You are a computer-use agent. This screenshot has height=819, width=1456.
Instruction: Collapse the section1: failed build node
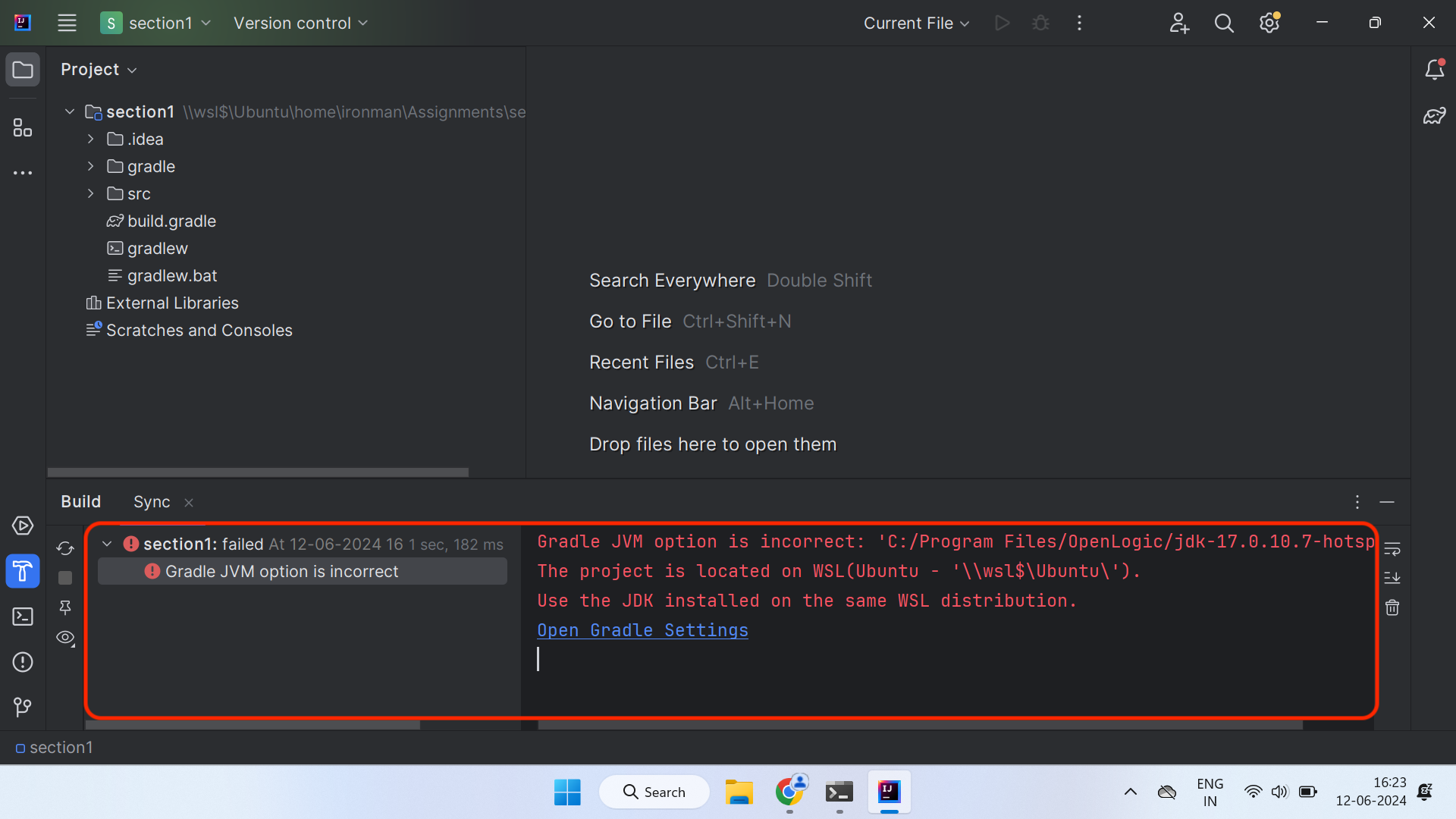[107, 544]
